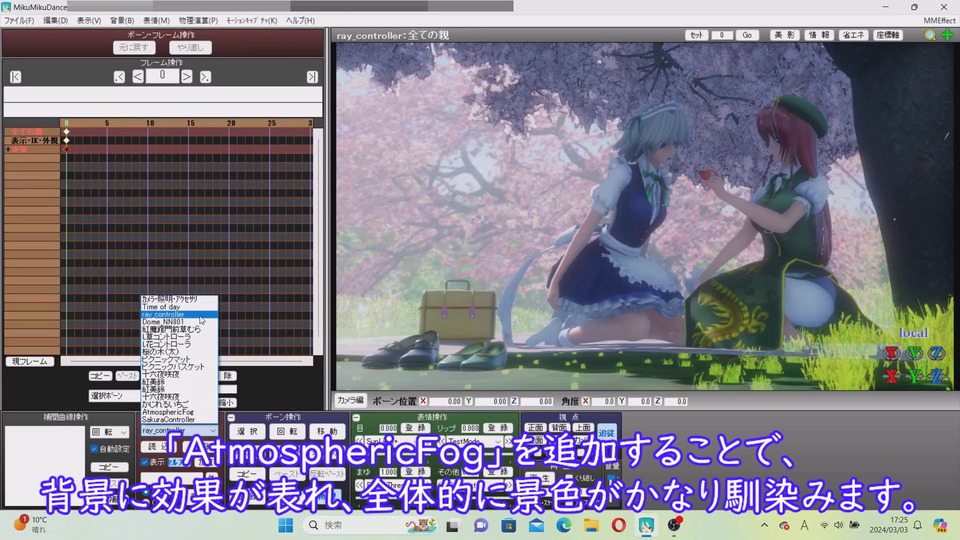Click the green local Y rotation icon
Viewport: 960px width, 540px height.
click(x=915, y=353)
